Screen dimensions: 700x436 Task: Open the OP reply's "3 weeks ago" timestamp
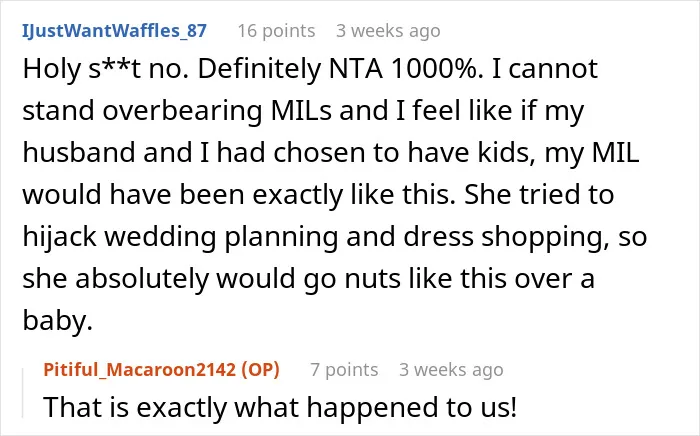[x=451, y=370]
